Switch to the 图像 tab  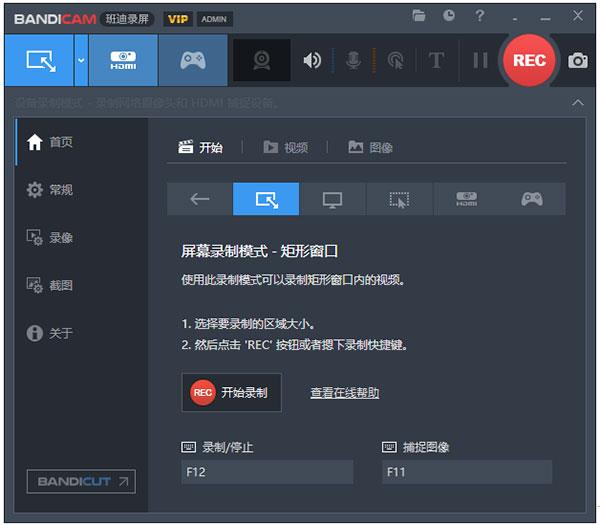pyautogui.click(x=370, y=147)
